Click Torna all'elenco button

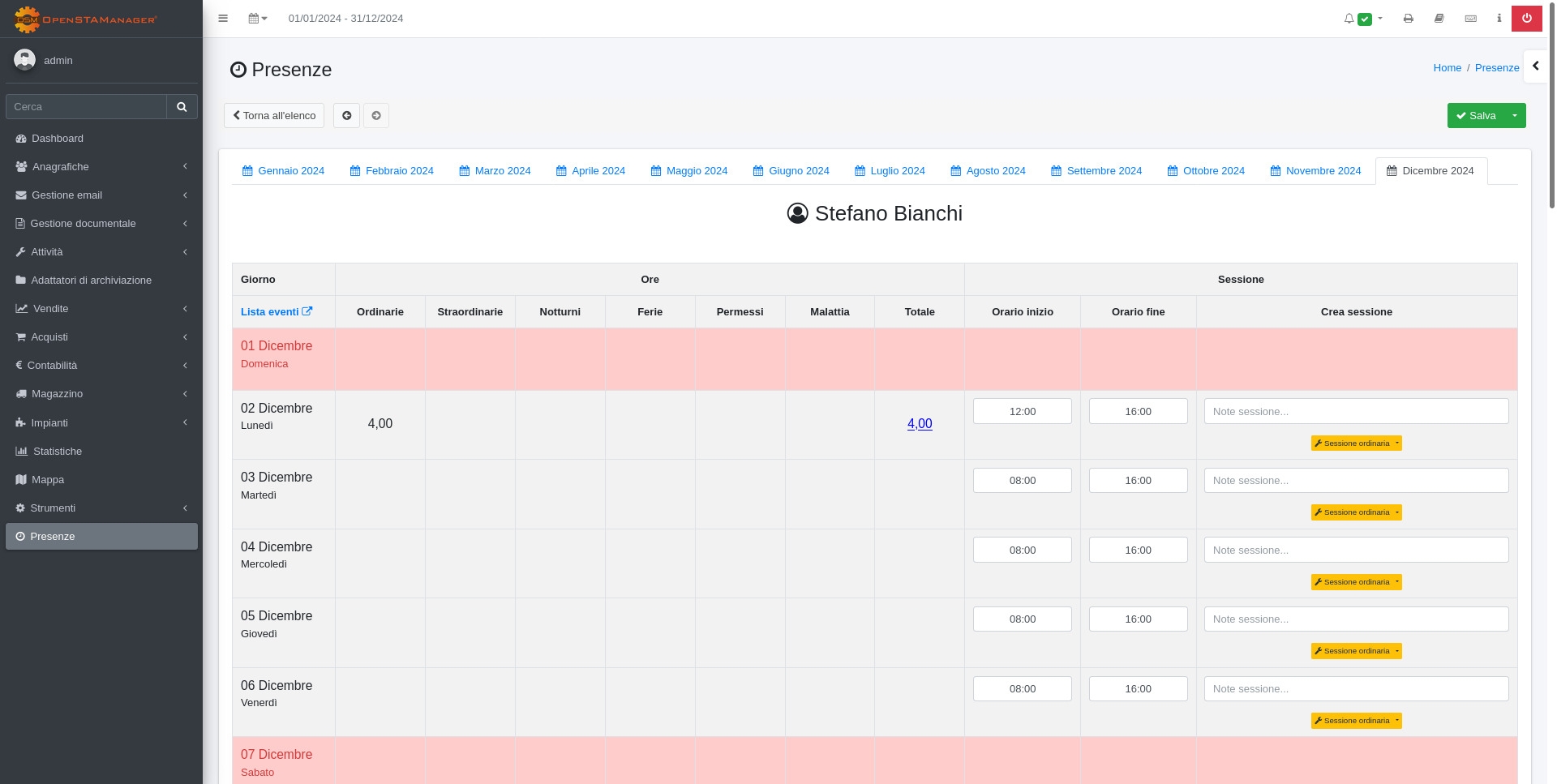click(274, 115)
